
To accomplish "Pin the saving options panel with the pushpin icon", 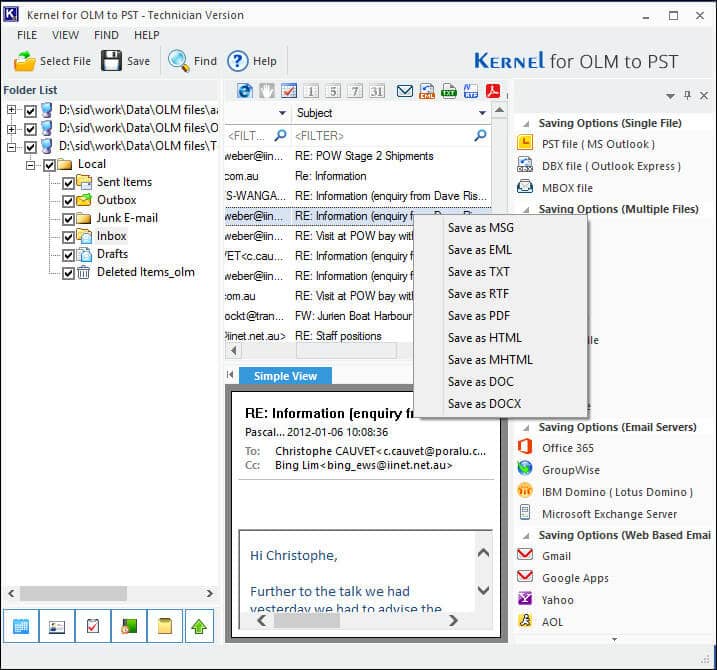I will point(687,95).
